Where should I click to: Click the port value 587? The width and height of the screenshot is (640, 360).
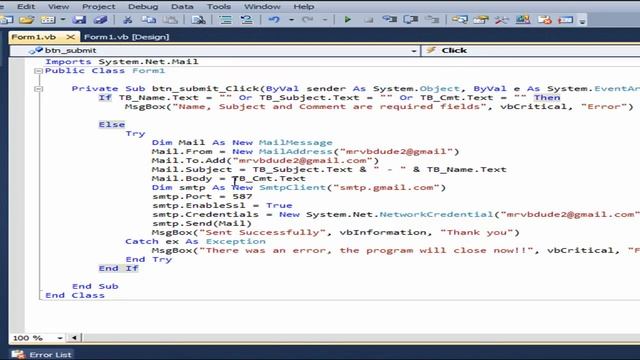[x=242, y=196]
